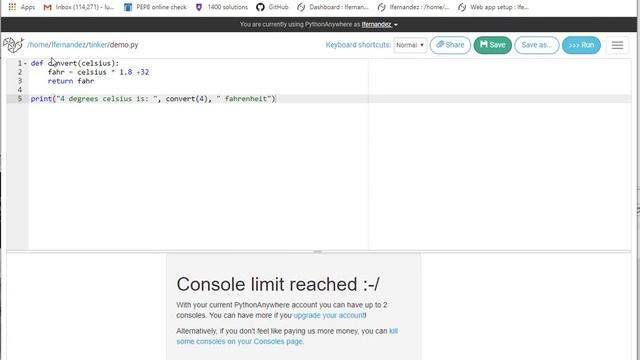640x360 pixels.
Task: Click the 'fahr = celsius * 1.8 +32' line
Action: (98, 72)
